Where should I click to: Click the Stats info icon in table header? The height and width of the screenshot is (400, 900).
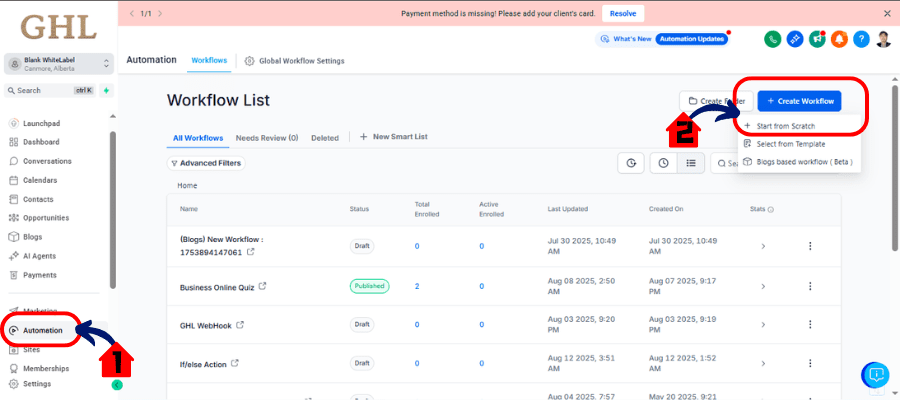tap(770, 209)
